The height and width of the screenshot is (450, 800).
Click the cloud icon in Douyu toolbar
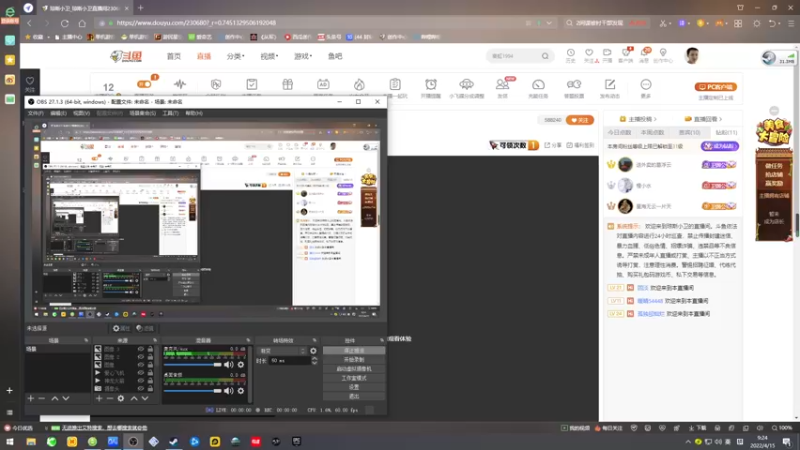click(466, 84)
